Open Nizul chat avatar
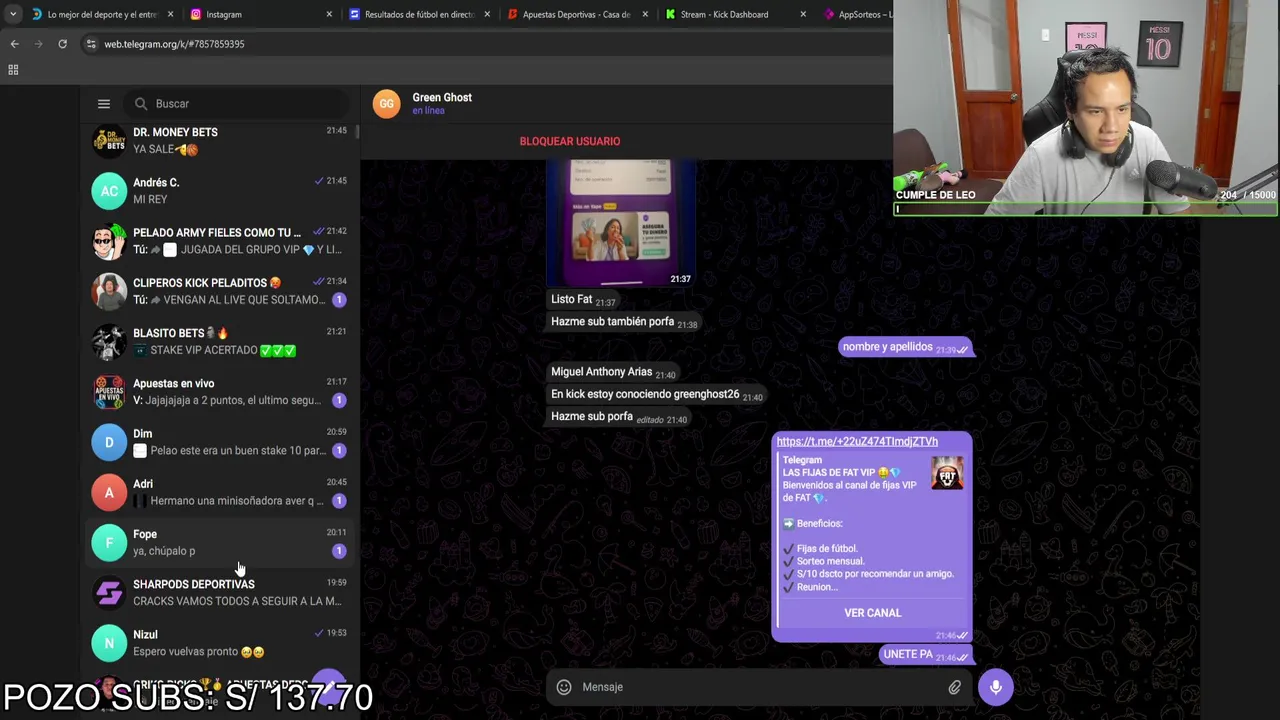The height and width of the screenshot is (720, 1280). pos(109,643)
